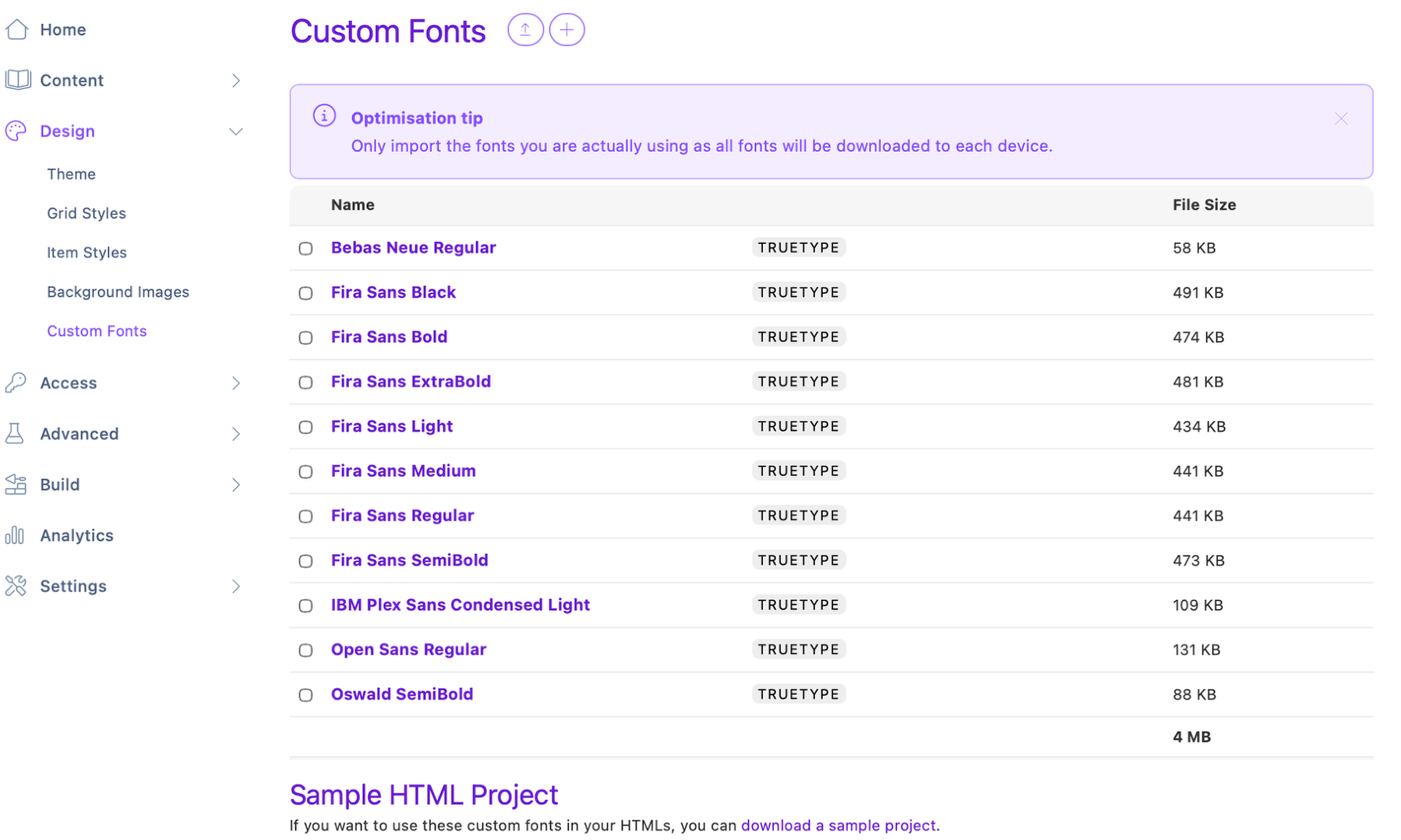The width and height of the screenshot is (1401, 840).
Task: Dismiss the Optimisation tip banner
Action: [x=1340, y=118]
